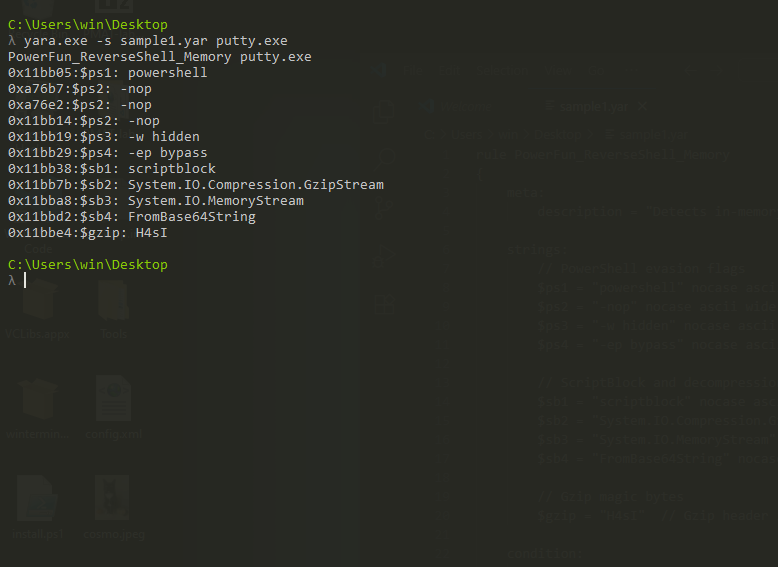Click the $gzip H4sI match line
Image resolution: width=778 pixels, height=567 pixels.
[88, 233]
